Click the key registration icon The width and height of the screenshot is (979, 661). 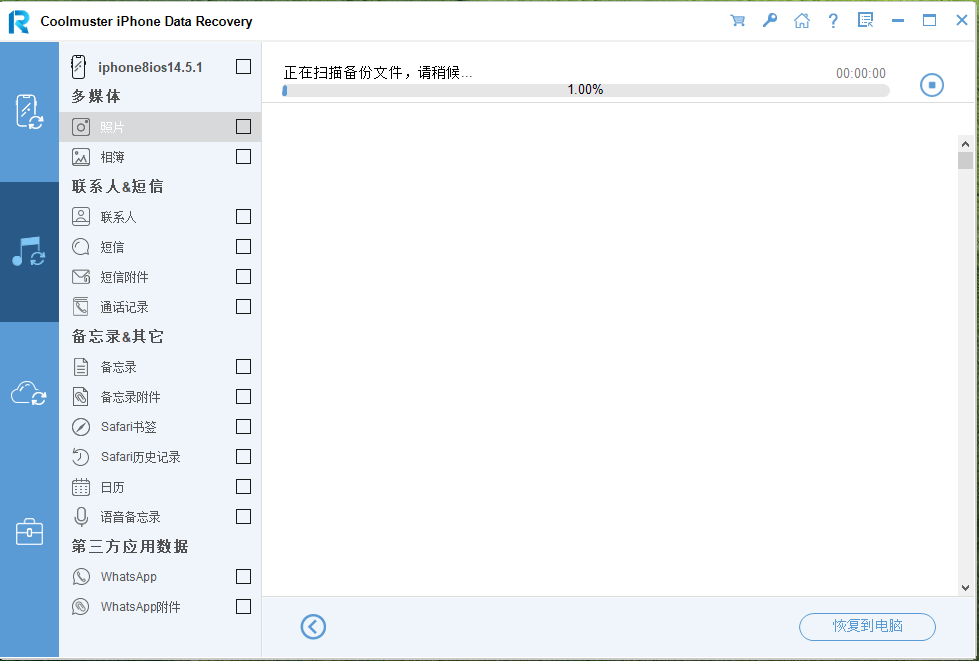coord(770,21)
